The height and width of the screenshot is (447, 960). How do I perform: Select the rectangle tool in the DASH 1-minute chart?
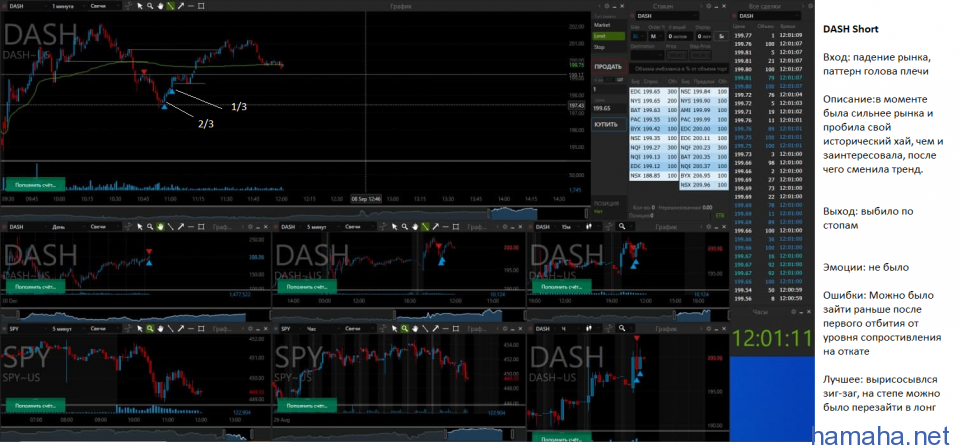tap(201, 6)
